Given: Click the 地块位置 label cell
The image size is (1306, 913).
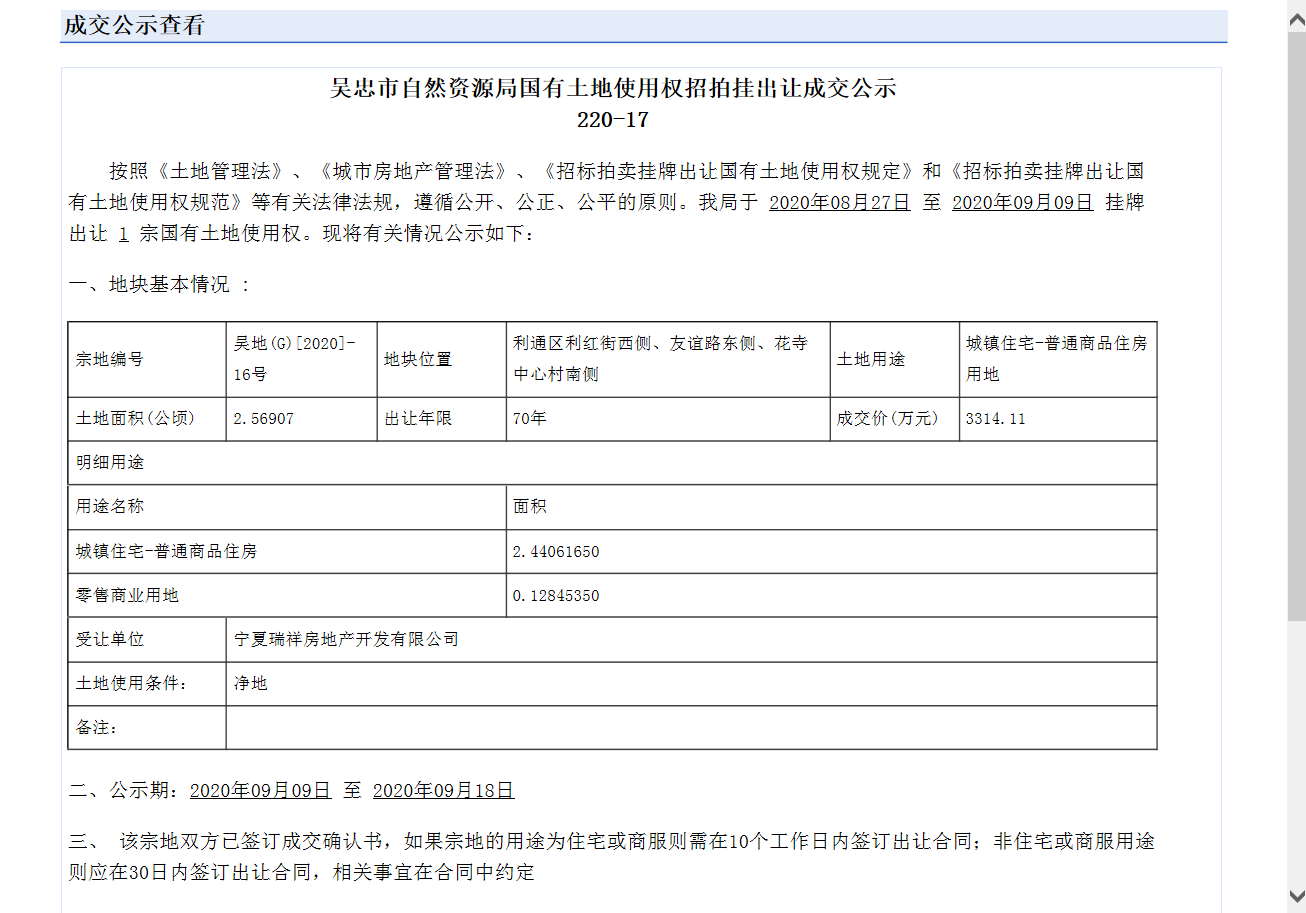Looking at the screenshot, I should (x=441, y=359).
